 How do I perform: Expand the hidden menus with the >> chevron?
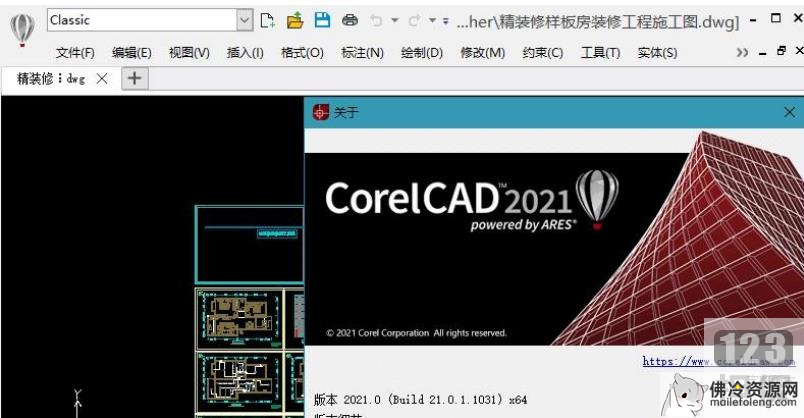(742, 53)
